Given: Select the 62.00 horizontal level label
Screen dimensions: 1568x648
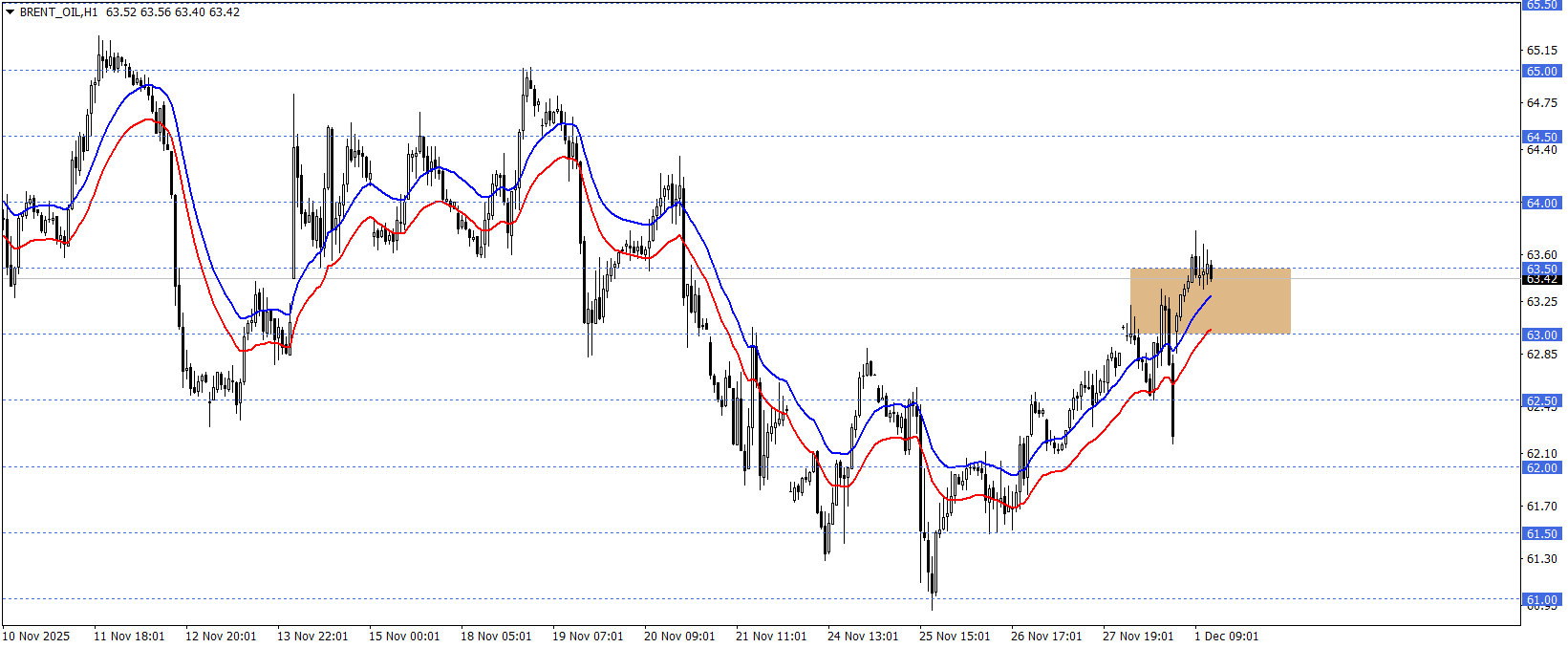Looking at the screenshot, I should point(1541,467).
